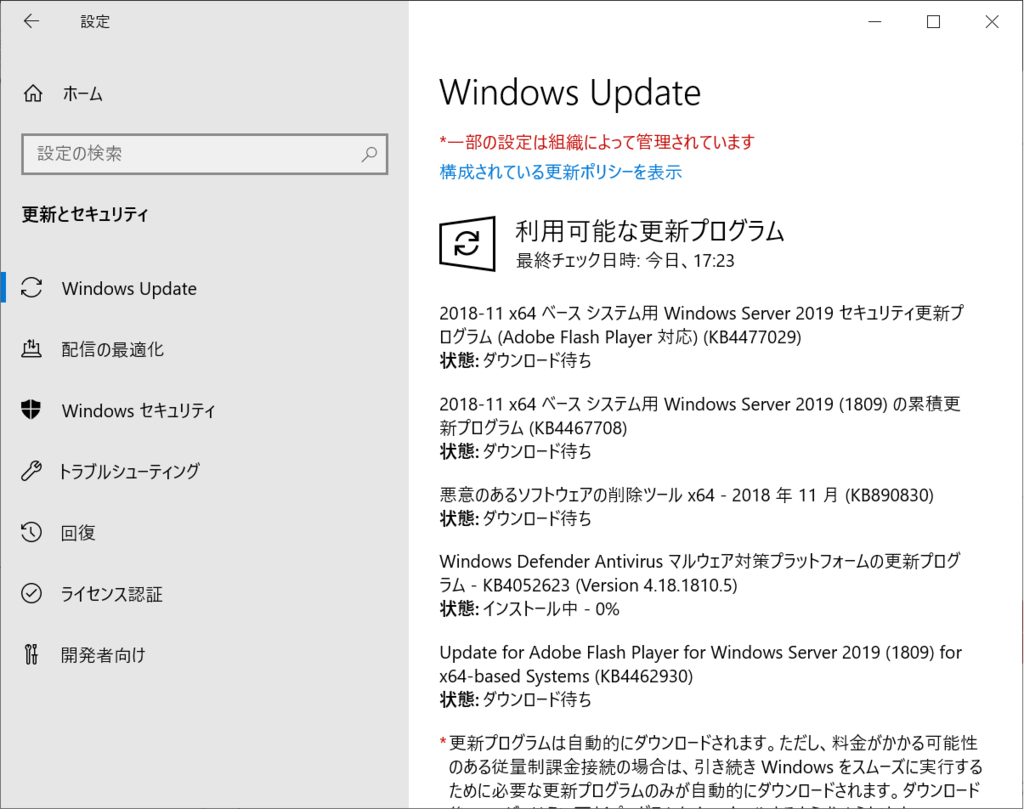Go back using the back arrow
1024x809 pixels.
31,21
